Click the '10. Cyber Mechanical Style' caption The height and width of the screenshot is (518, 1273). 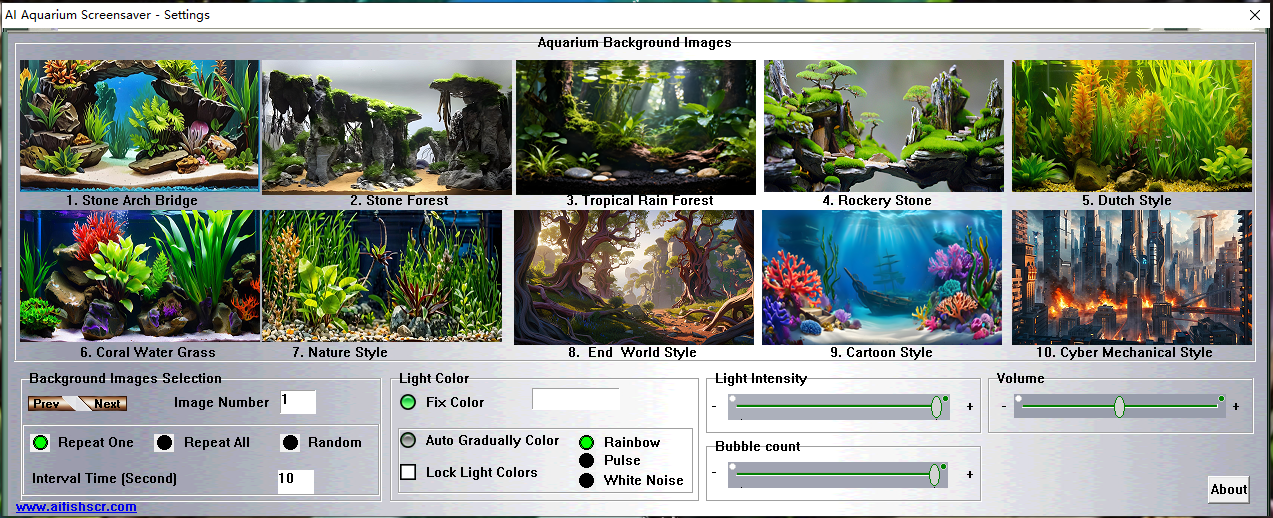tap(1124, 352)
